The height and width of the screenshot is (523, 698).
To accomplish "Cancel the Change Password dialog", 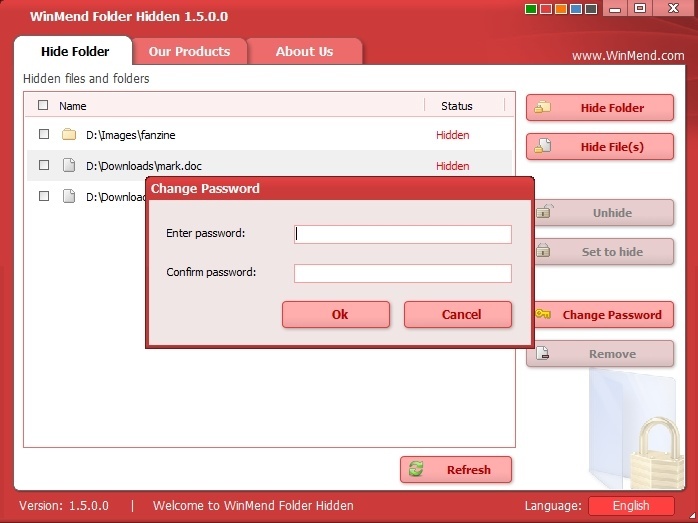I will coord(458,314).
